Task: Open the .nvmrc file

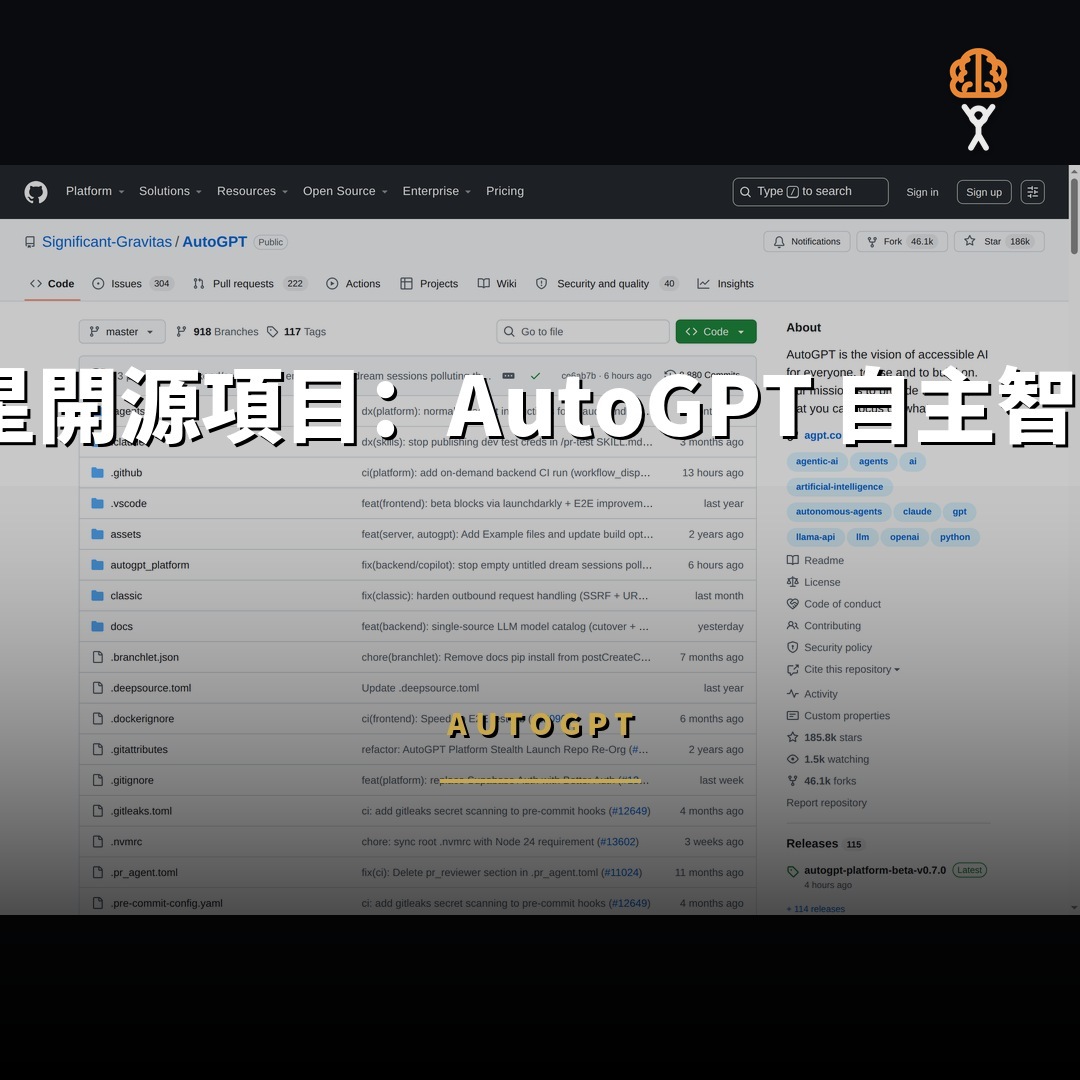Action: pyautogui.click(x=126, y=842)
